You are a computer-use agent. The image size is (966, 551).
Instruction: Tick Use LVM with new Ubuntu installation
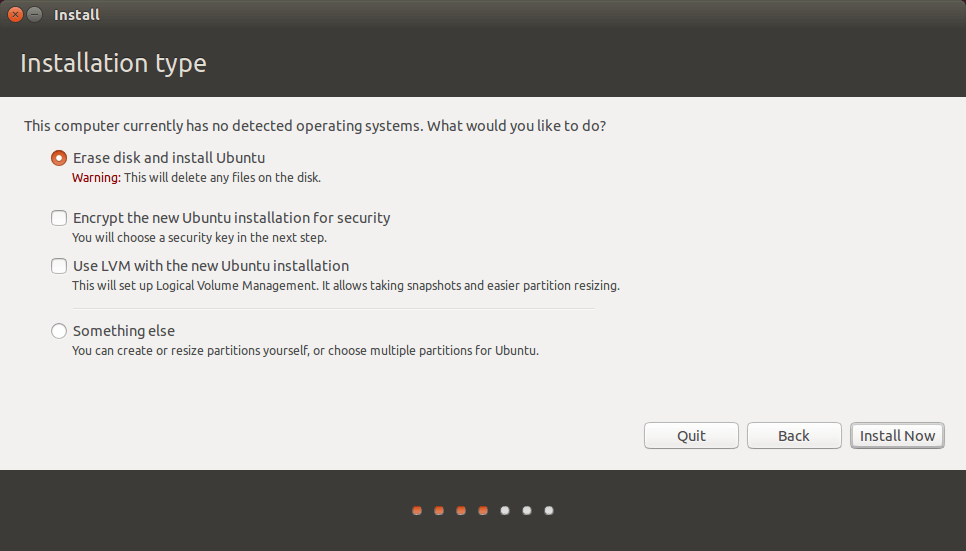tap(59, 266)
